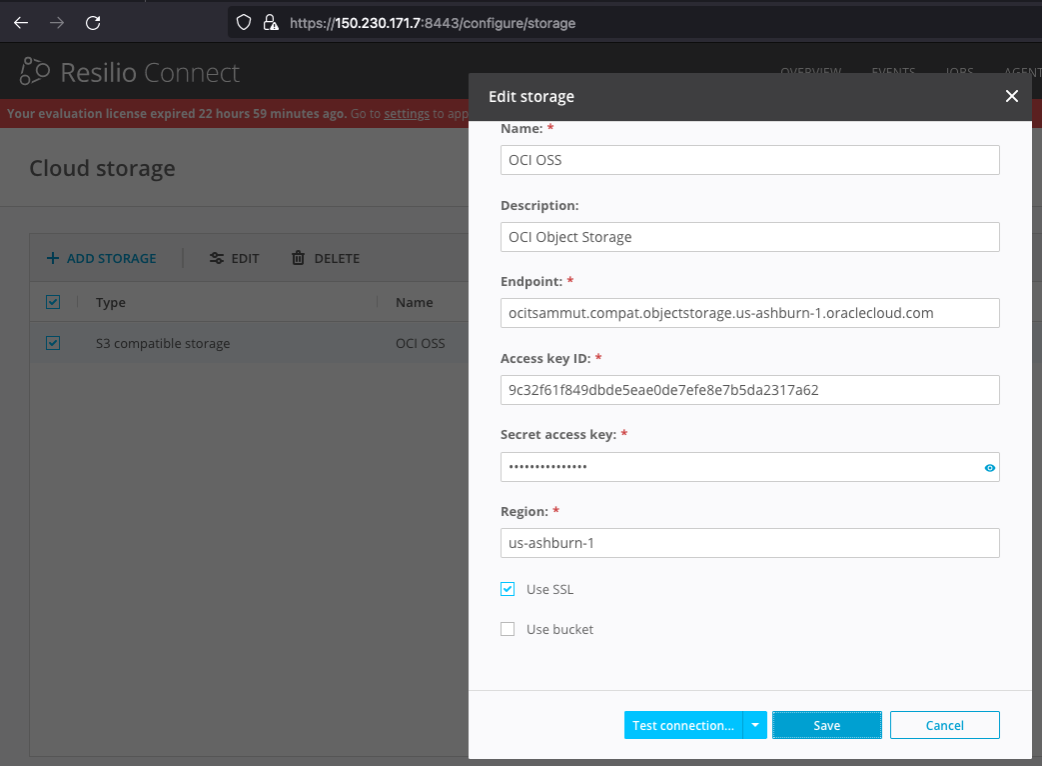Disable the Use SSL option

(x=507, y=589)
